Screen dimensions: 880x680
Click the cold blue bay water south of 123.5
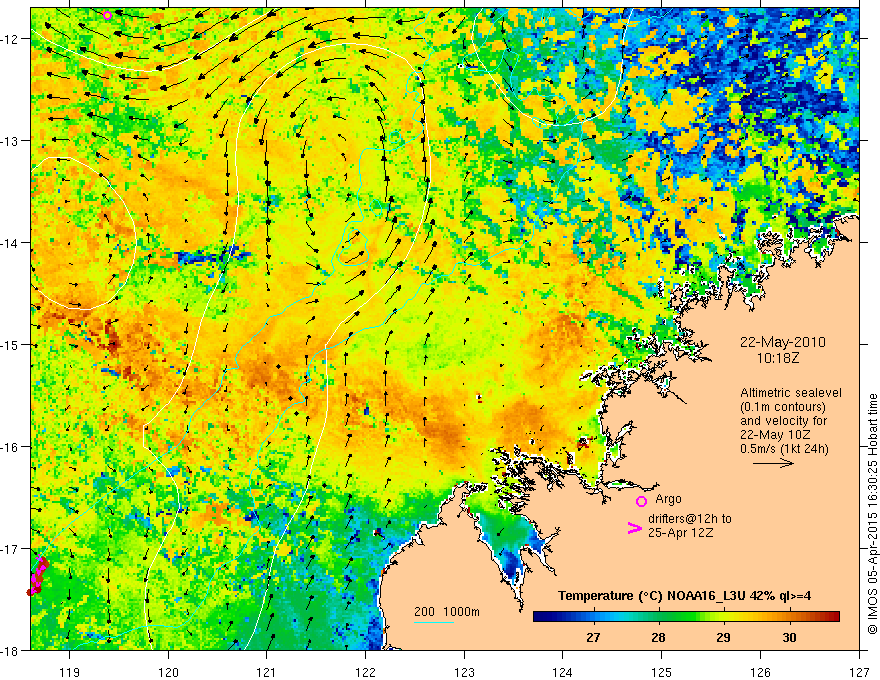point(512,564)
